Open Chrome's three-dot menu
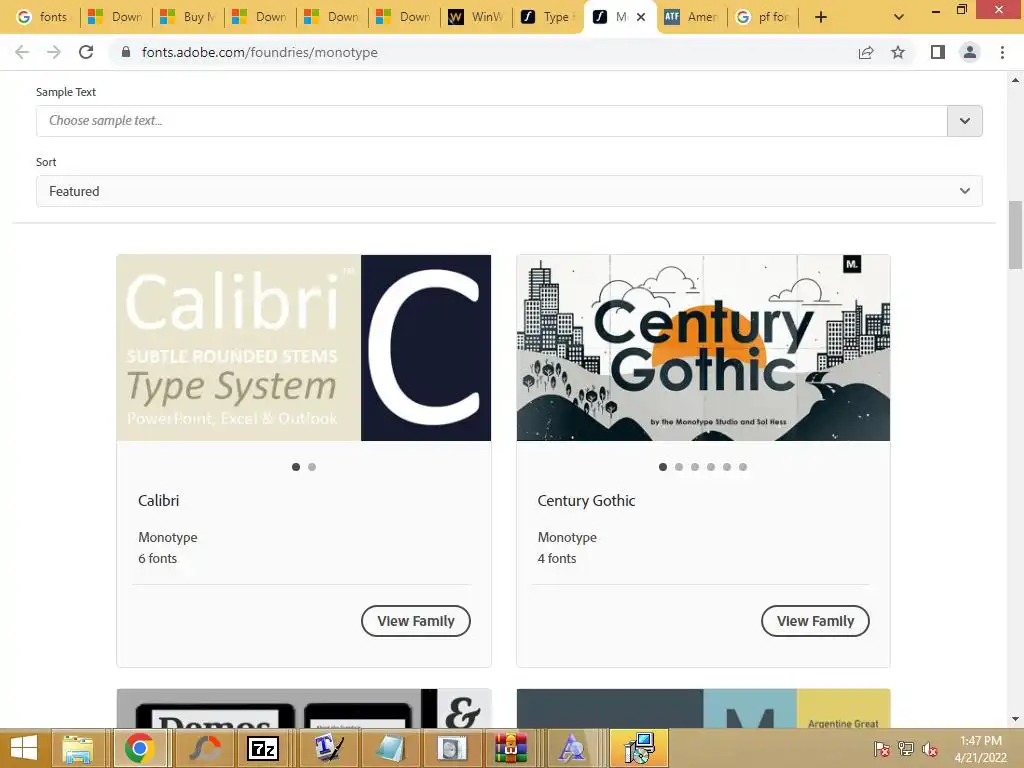 1002,52
